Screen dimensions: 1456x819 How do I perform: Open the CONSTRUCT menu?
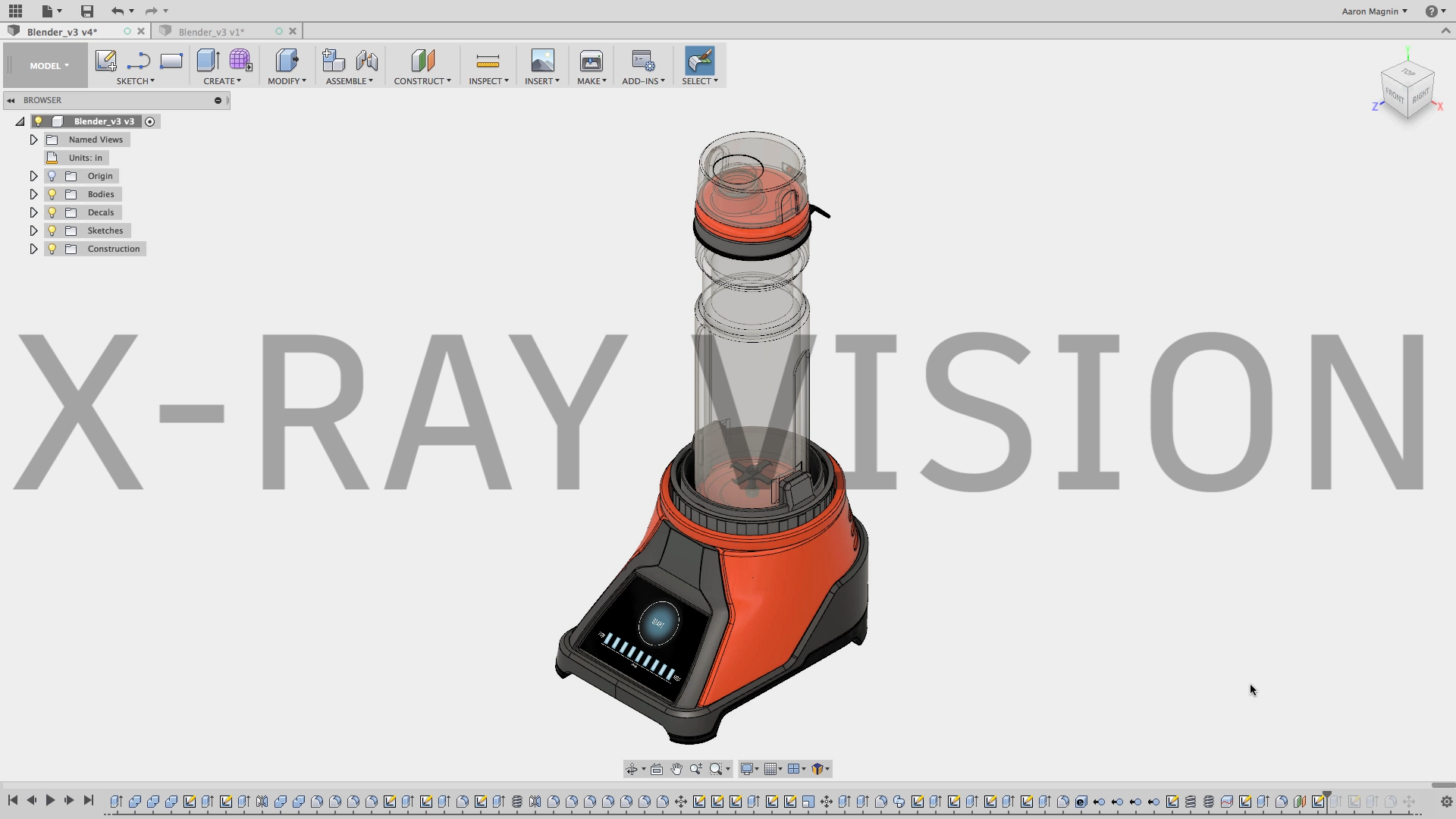point(422,81)
